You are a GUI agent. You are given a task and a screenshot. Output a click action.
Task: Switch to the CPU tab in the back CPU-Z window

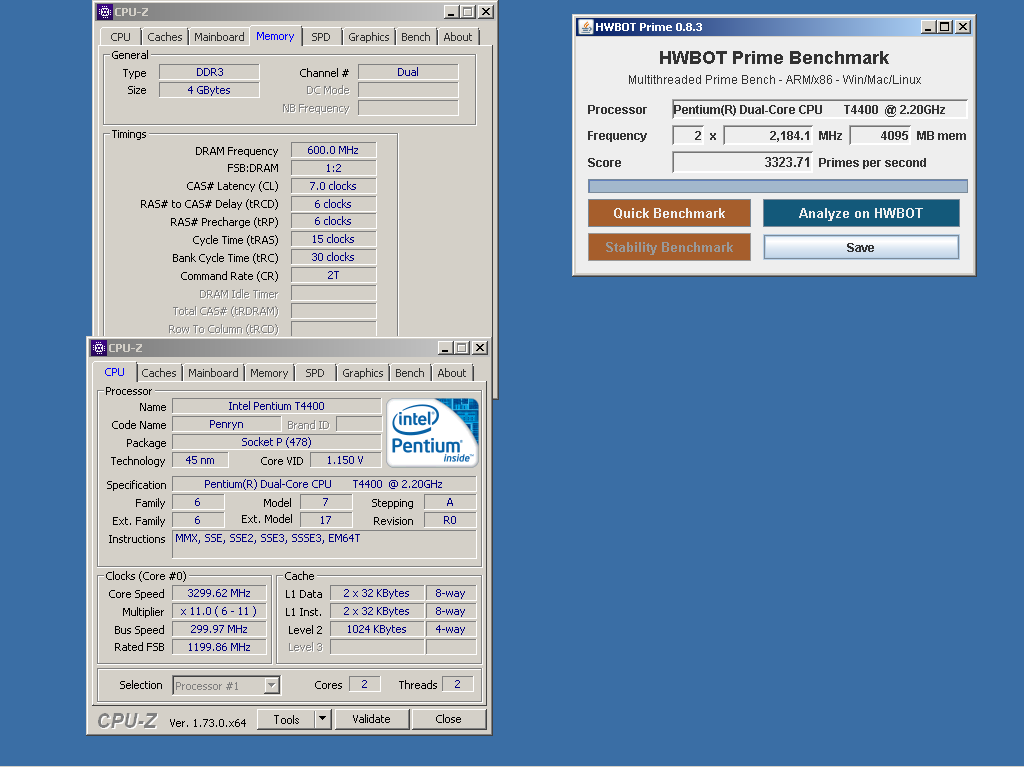point(120,37)
